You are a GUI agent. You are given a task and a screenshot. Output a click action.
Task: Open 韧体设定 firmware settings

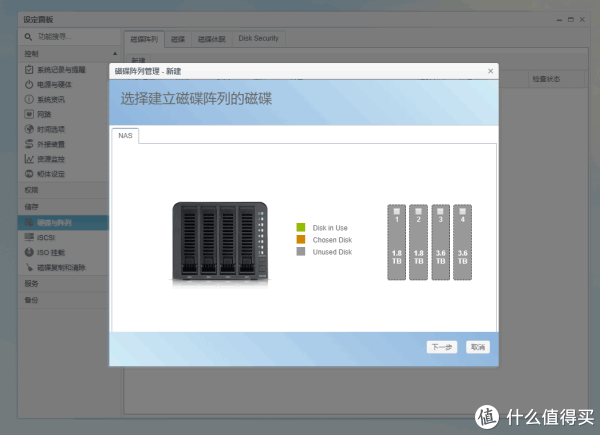pos(51,174)
